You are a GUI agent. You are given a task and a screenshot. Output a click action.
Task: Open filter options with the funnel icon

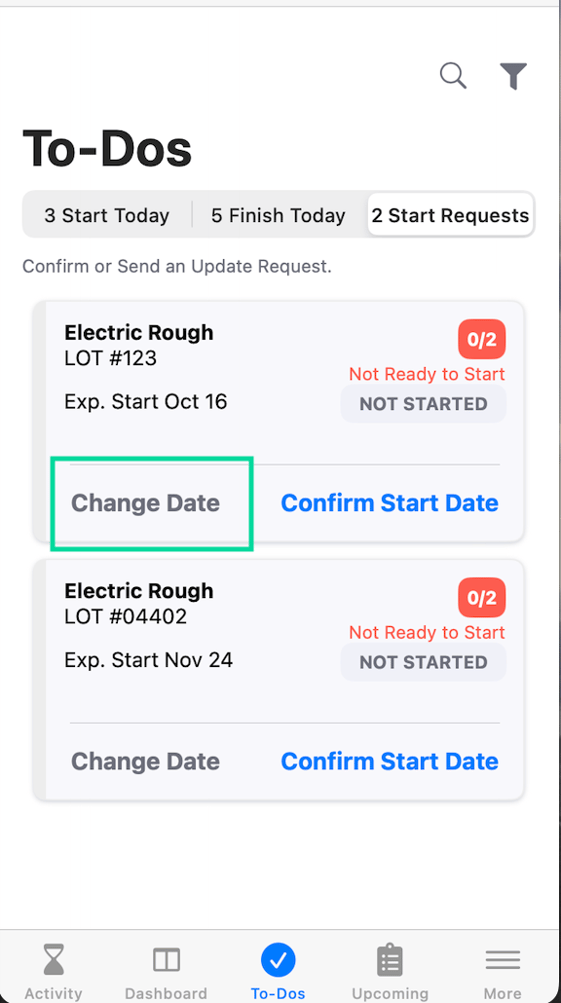[513, 76]
